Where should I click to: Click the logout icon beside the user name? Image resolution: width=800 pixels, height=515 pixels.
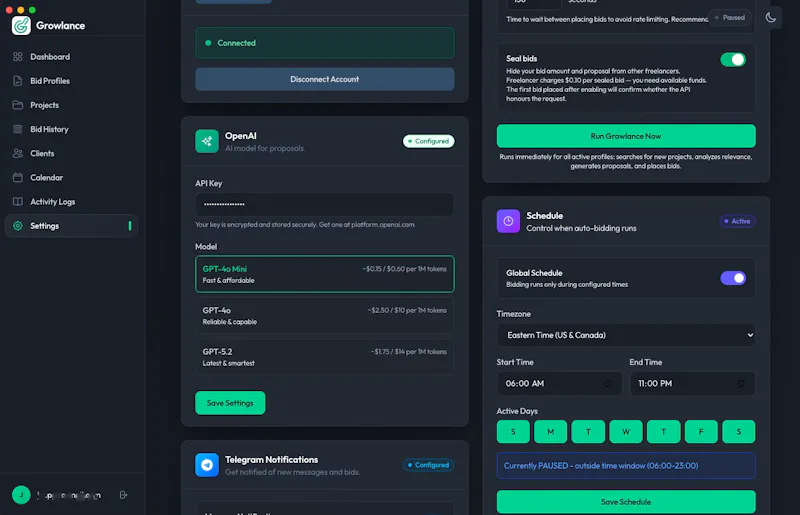pos(123,495)
